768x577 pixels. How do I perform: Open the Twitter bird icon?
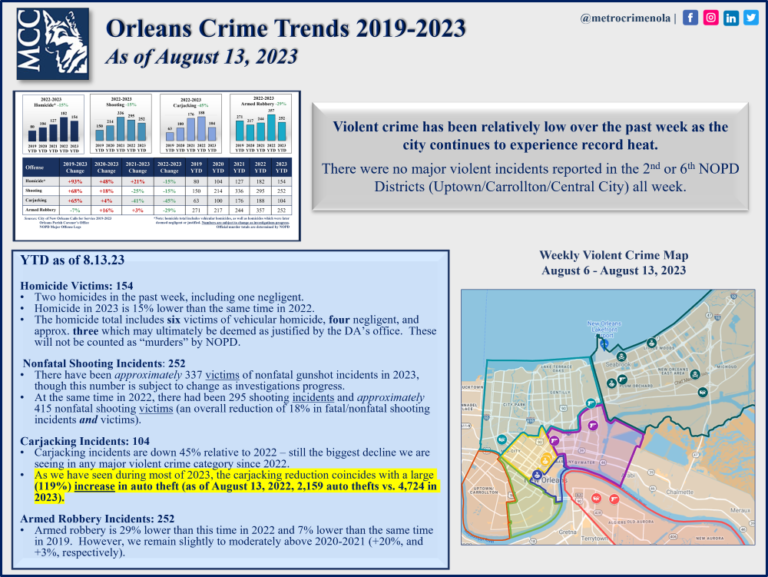(x=750, y=19)
